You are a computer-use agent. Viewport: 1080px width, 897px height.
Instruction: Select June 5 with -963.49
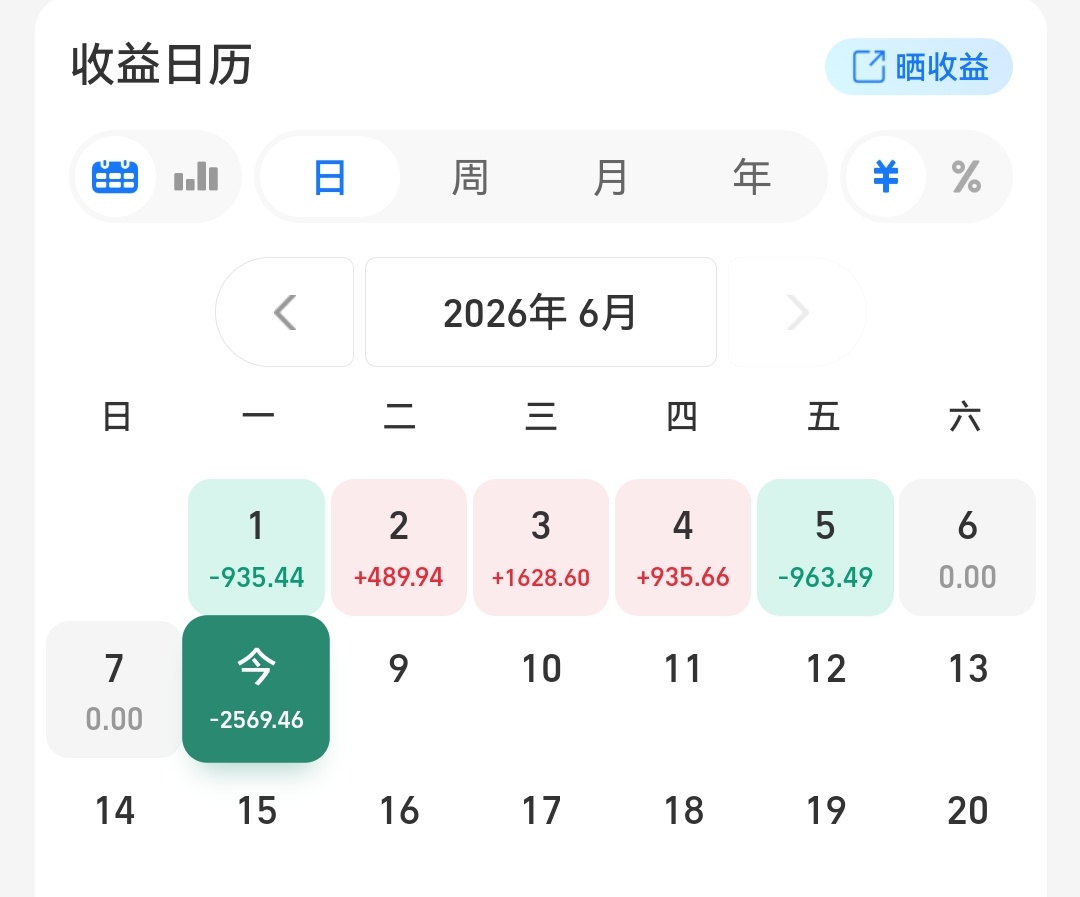pyautogui.click(x=825, y=547)
